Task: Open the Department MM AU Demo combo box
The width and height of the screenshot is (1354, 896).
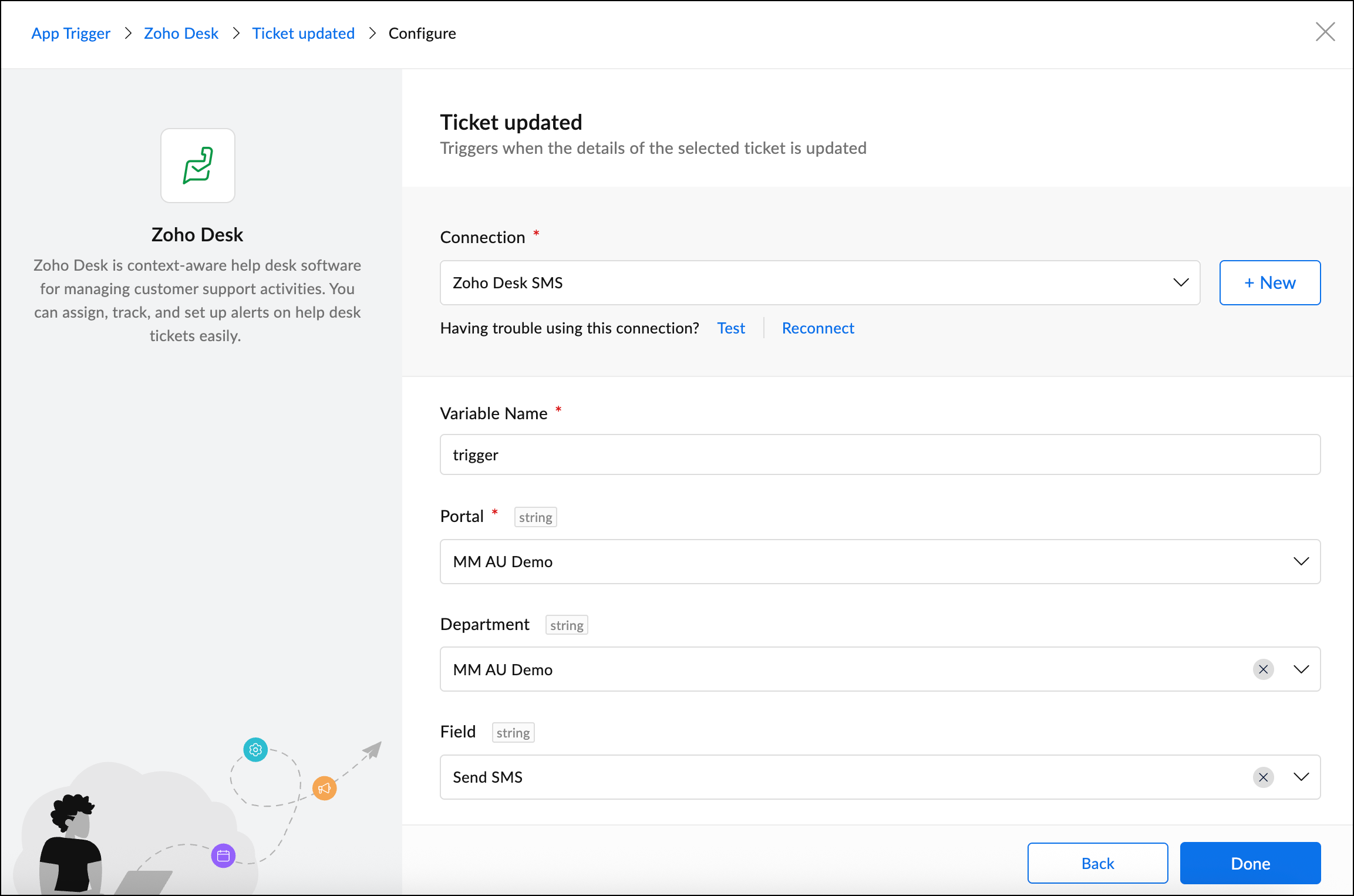Action: click(880, 669)
